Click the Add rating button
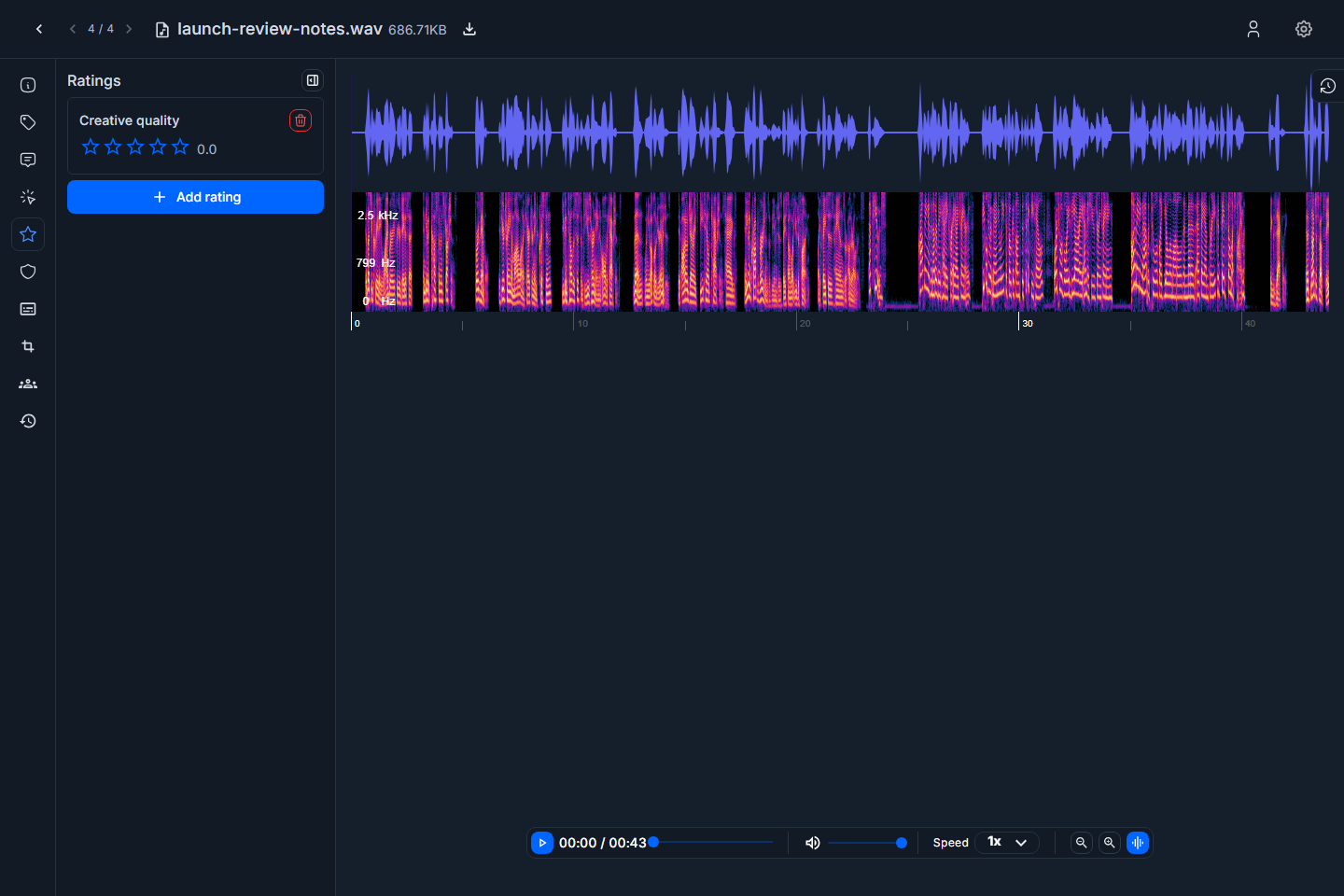 (x=195, y=197)
